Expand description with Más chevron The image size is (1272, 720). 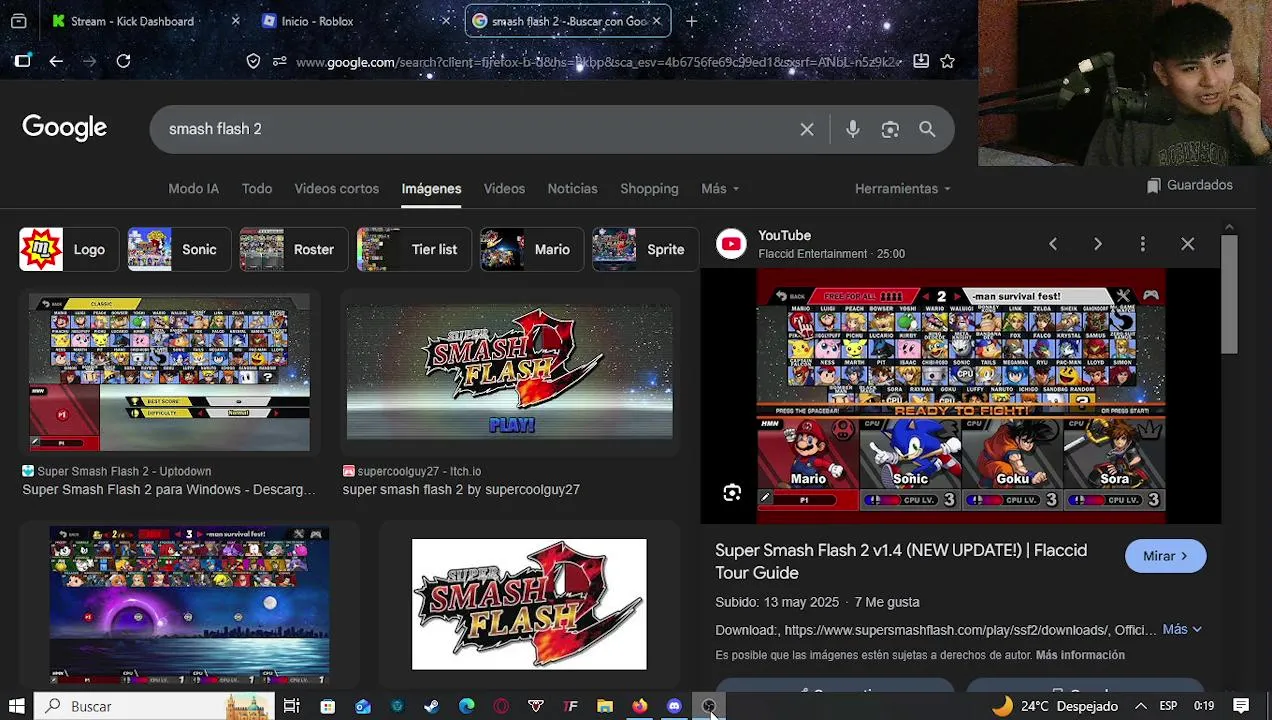click(1182, 629)
